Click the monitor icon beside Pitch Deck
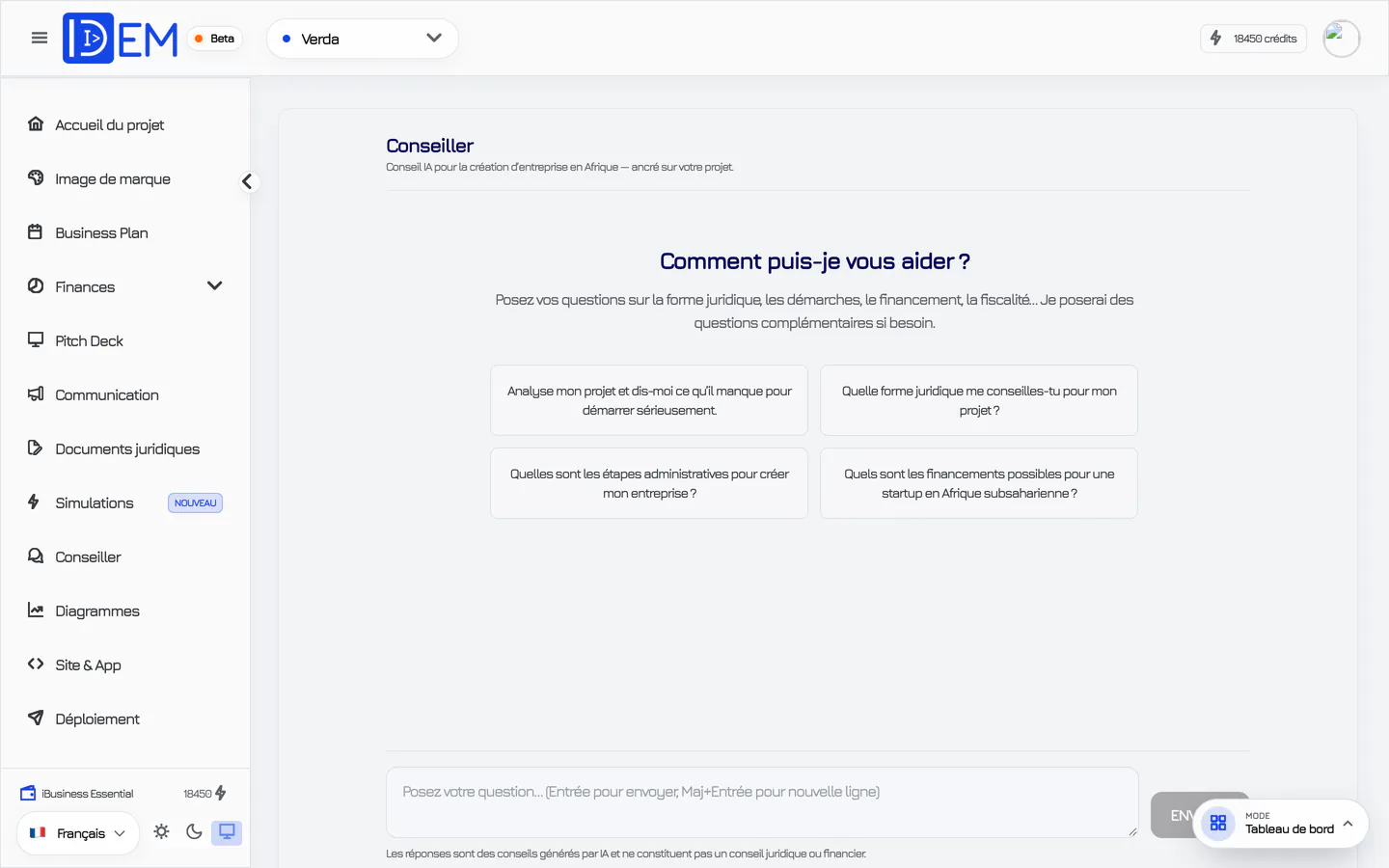This screenshot has height=868, width=1389. point(36,339)
